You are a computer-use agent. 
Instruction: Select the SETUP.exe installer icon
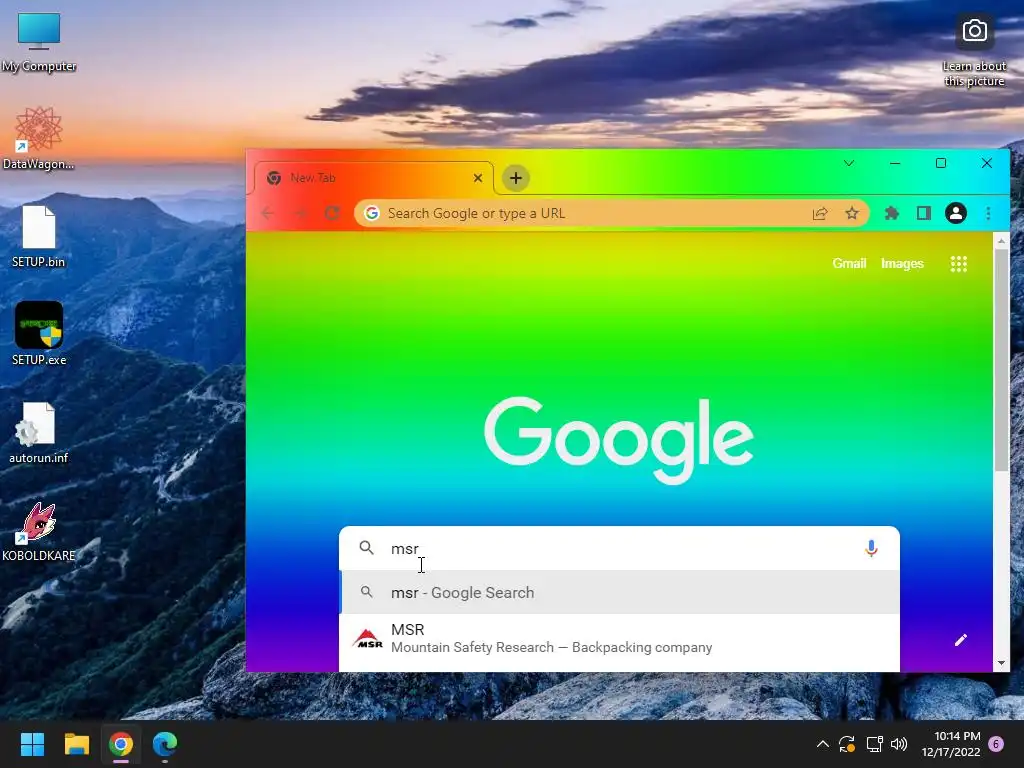39,334
